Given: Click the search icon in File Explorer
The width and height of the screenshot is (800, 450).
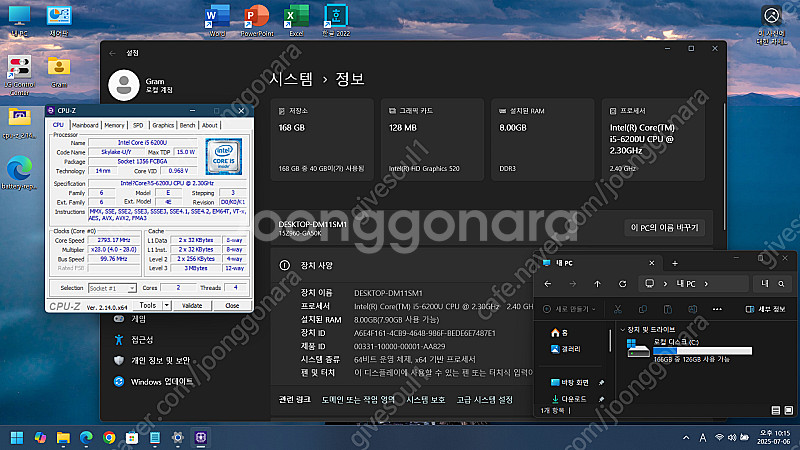Looking at the screenshot, I should (781, 284).
